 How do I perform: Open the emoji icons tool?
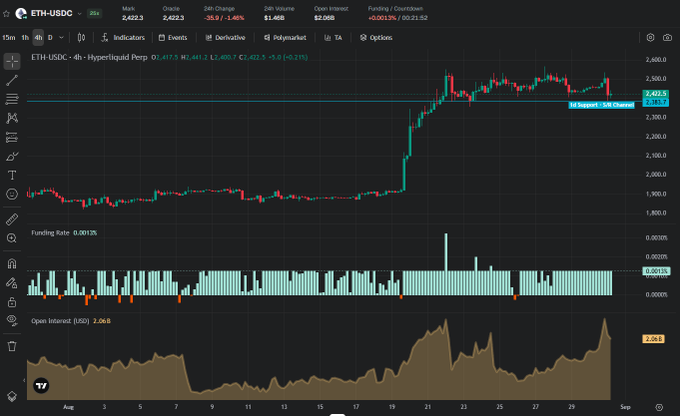click(12, 194)
